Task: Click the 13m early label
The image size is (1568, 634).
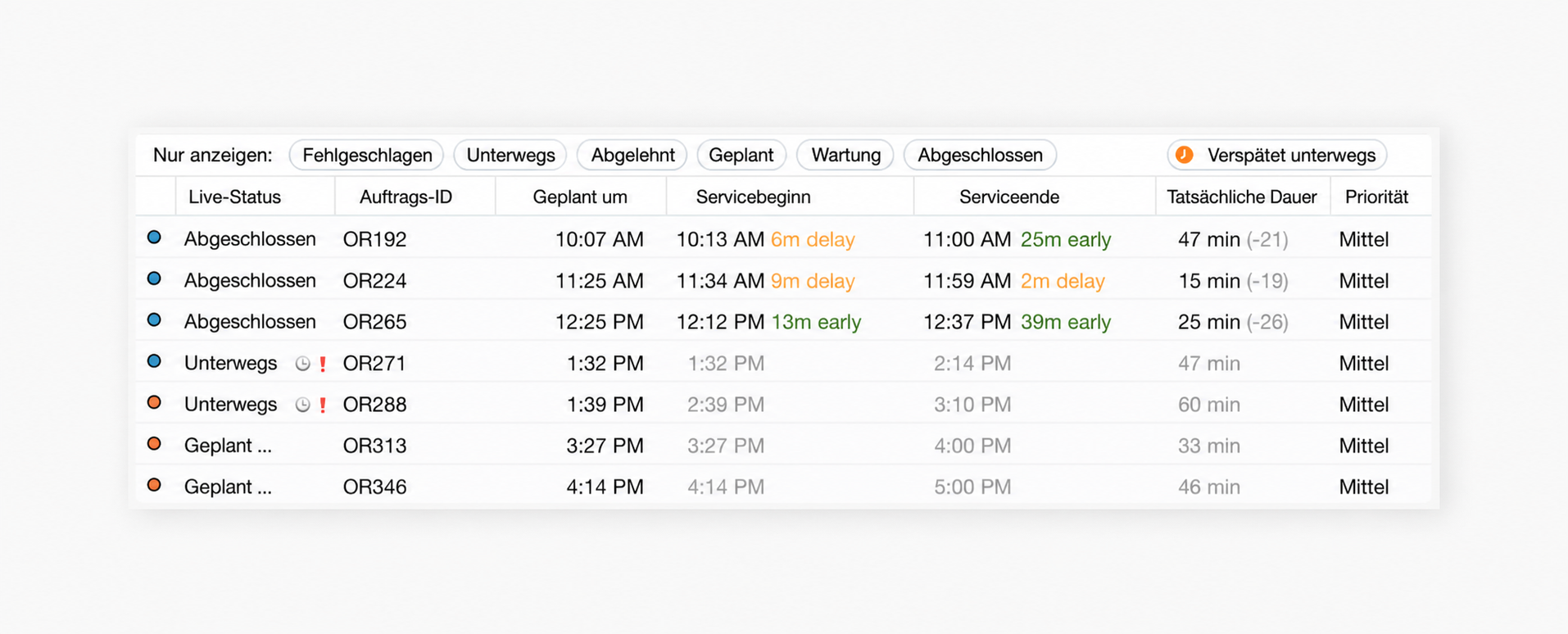Action: pos(816,322)
